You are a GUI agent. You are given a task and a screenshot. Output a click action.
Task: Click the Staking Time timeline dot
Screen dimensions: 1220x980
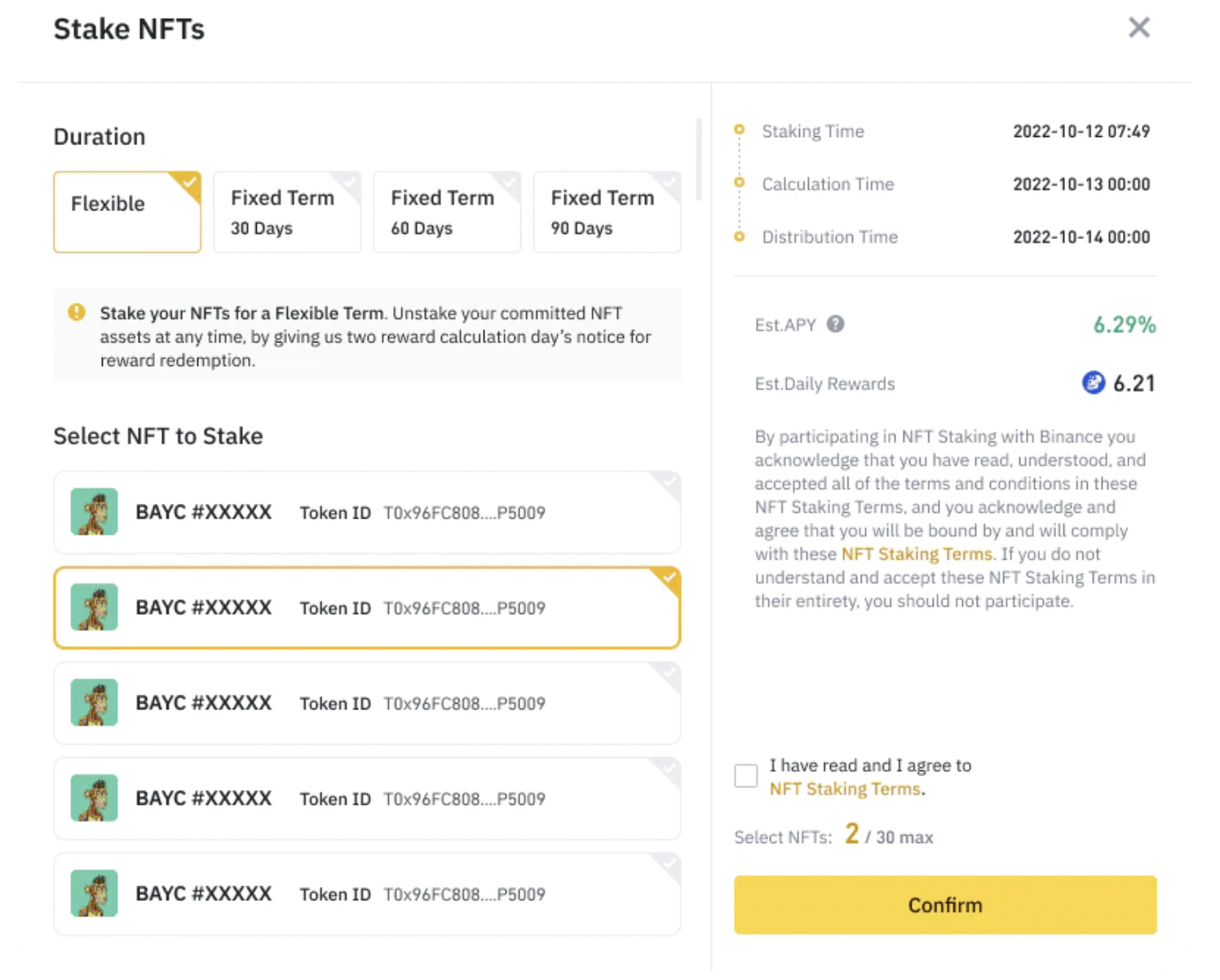739,130
